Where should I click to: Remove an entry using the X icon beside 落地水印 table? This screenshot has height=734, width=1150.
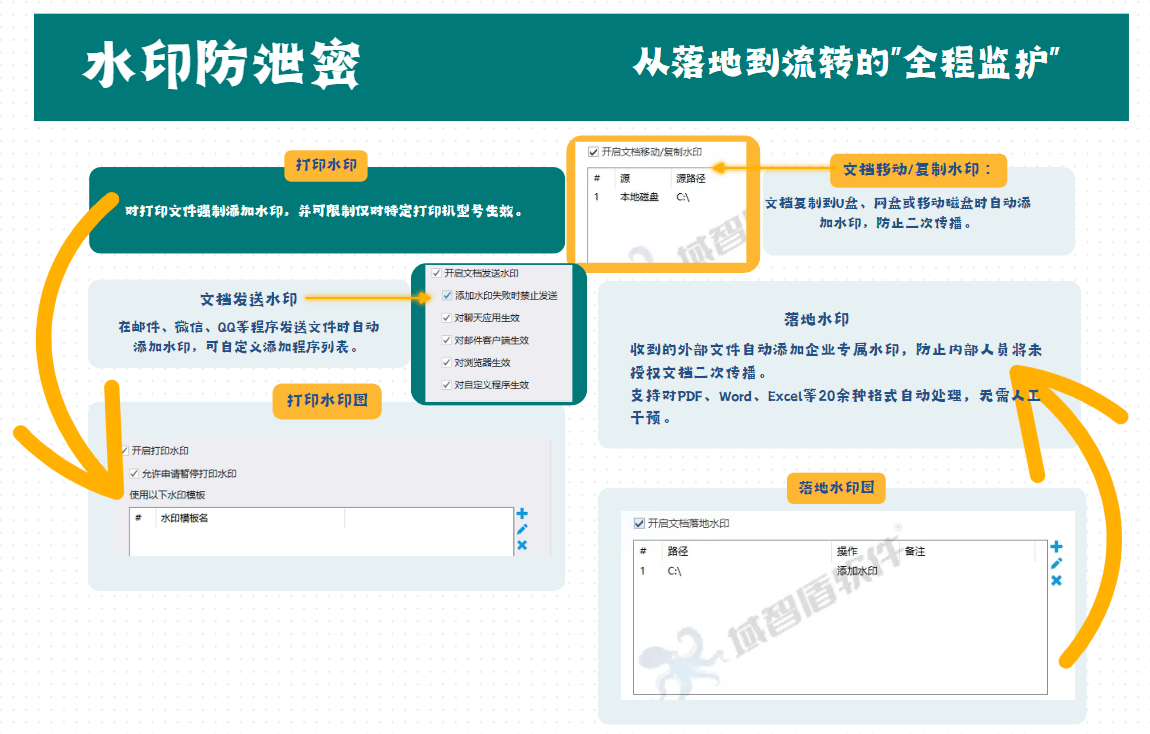[x=1056, y=580]
